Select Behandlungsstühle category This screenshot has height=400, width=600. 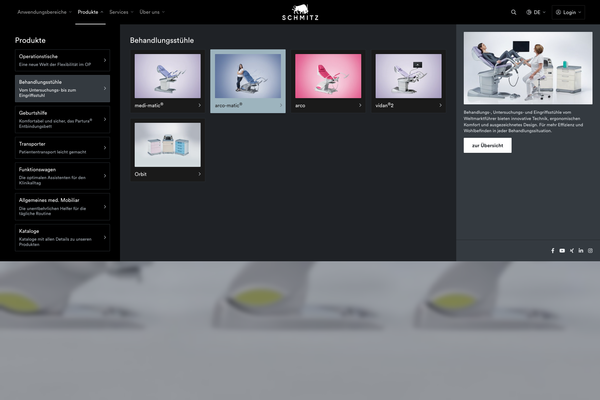click(62, 88)
